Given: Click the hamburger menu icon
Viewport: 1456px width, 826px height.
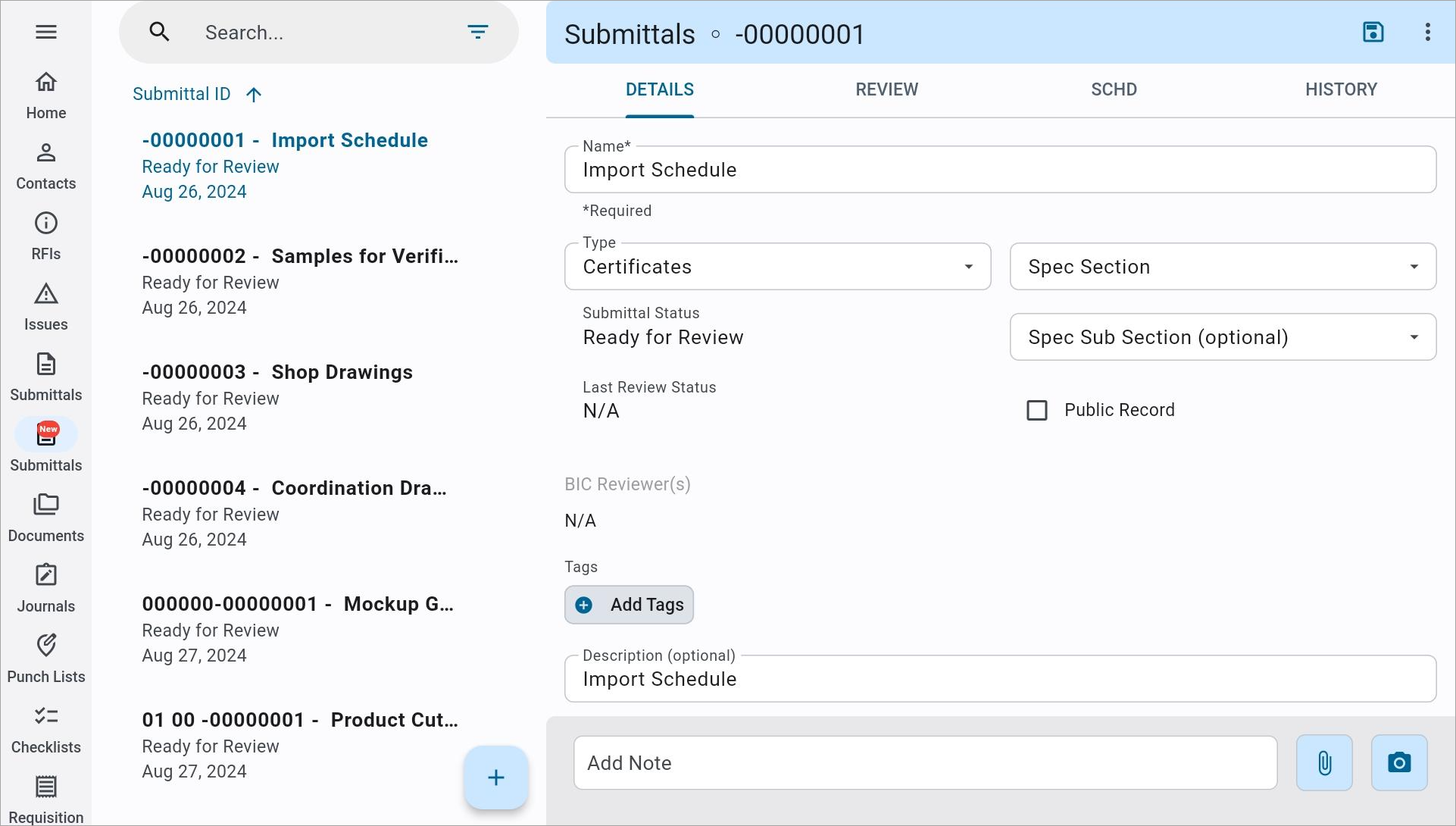Looking at the screenshot, I should 46,31.
